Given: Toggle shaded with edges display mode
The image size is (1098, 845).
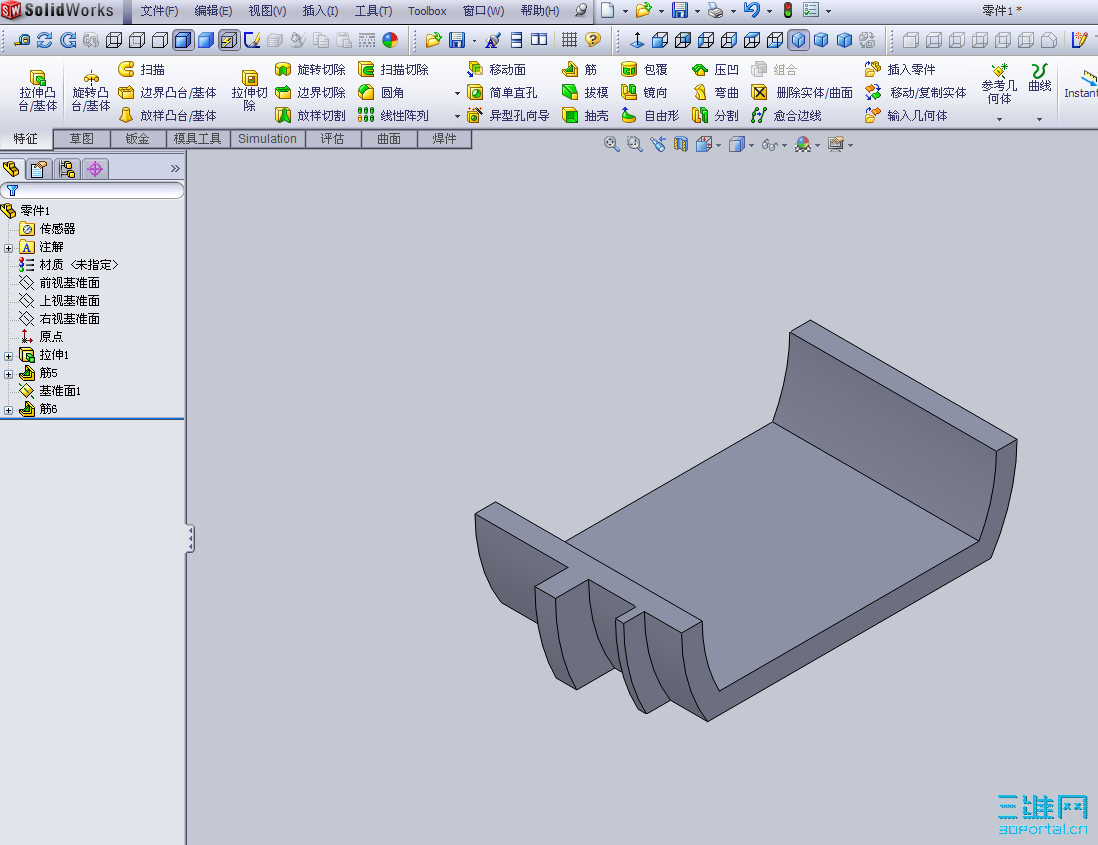Looking at the screenshot, I should coord(182,41).
